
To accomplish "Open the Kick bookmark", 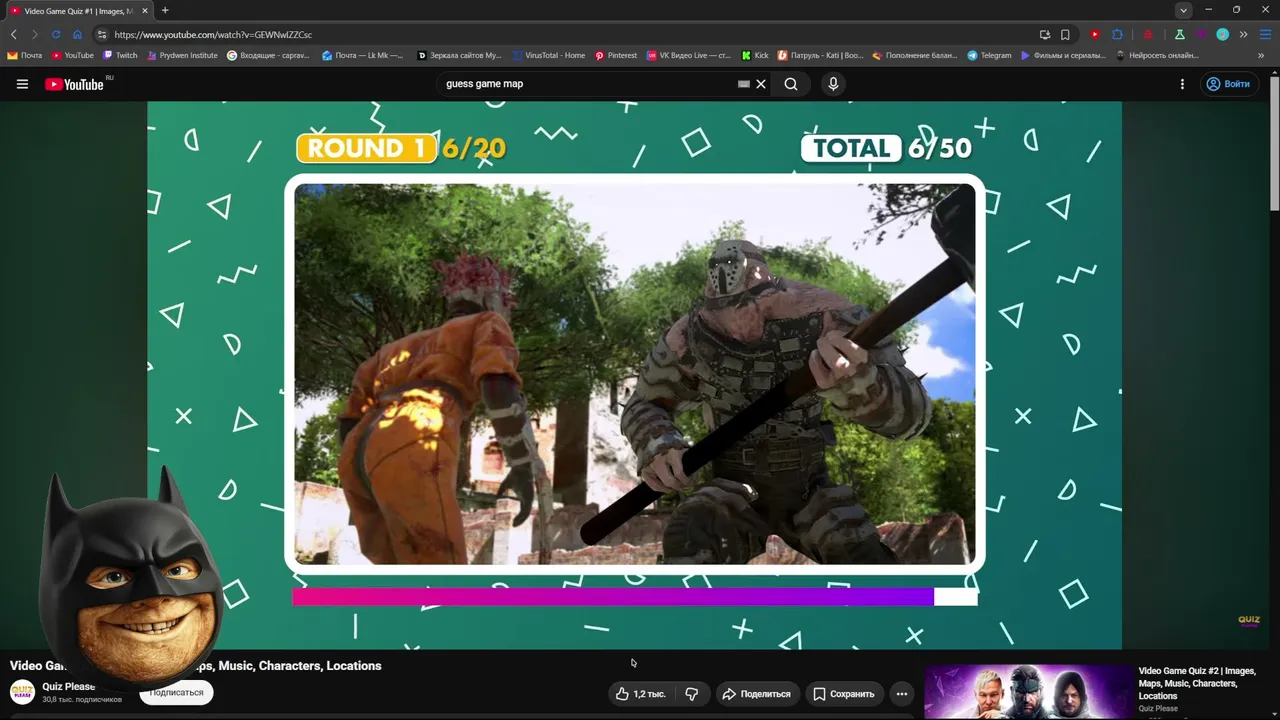I will point(755,55).
